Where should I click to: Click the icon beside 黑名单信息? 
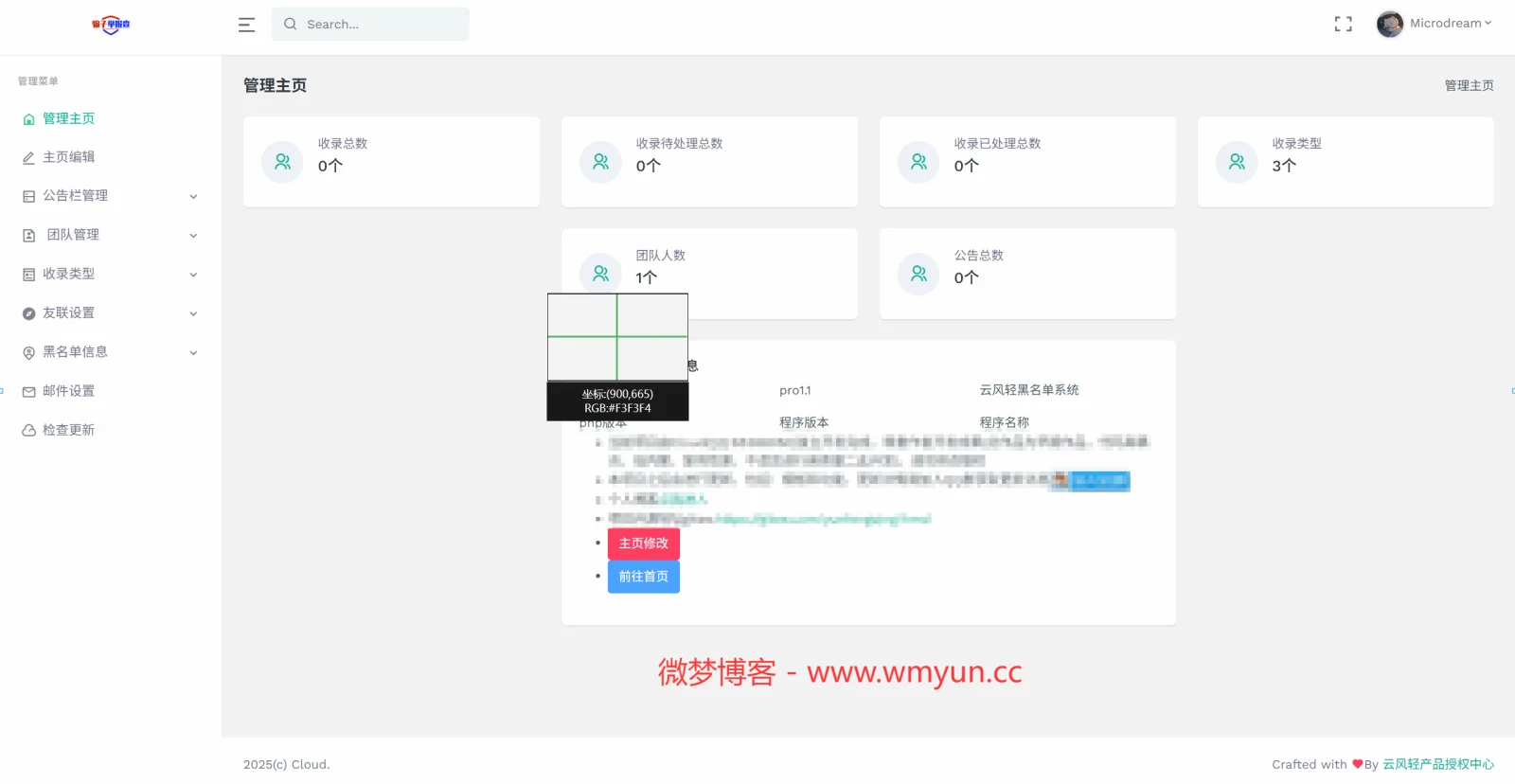pos(28,352)
